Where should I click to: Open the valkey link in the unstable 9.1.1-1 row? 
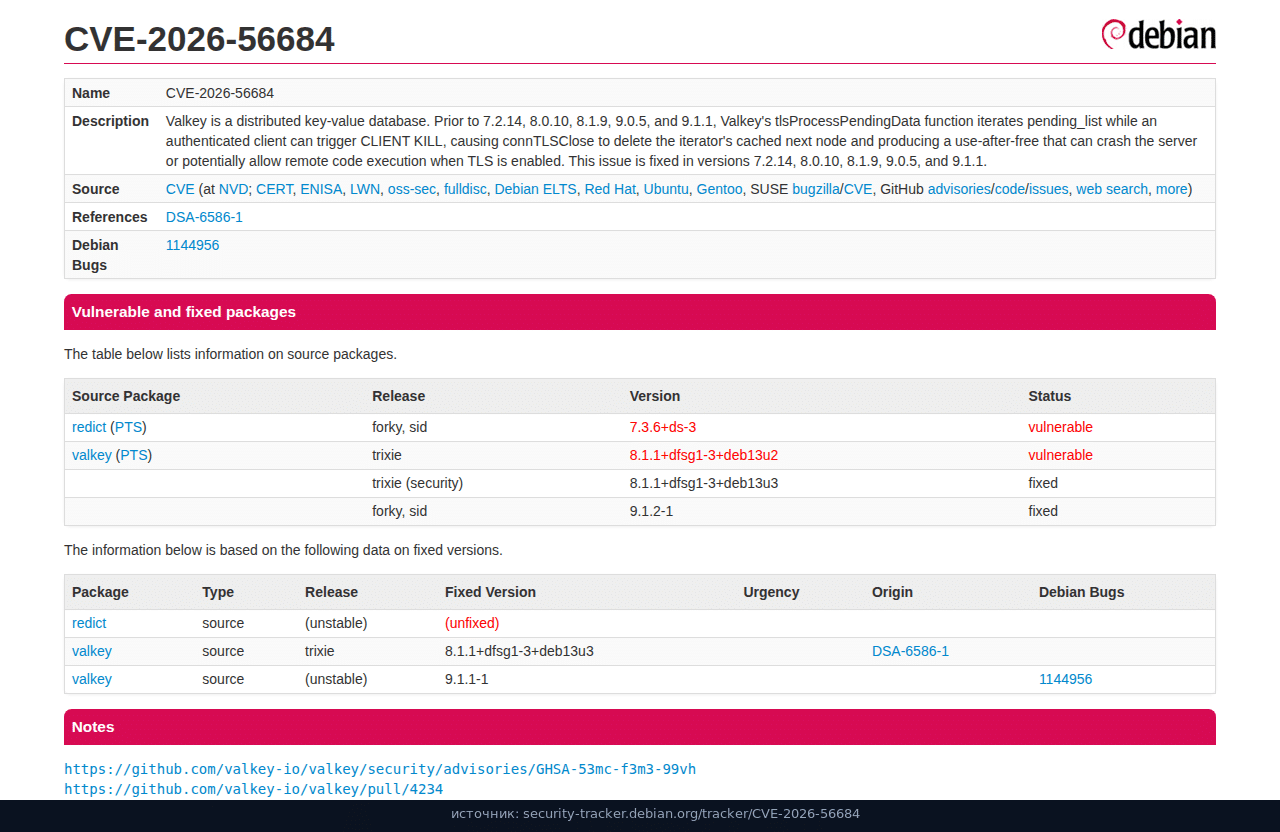click(92, 679)
